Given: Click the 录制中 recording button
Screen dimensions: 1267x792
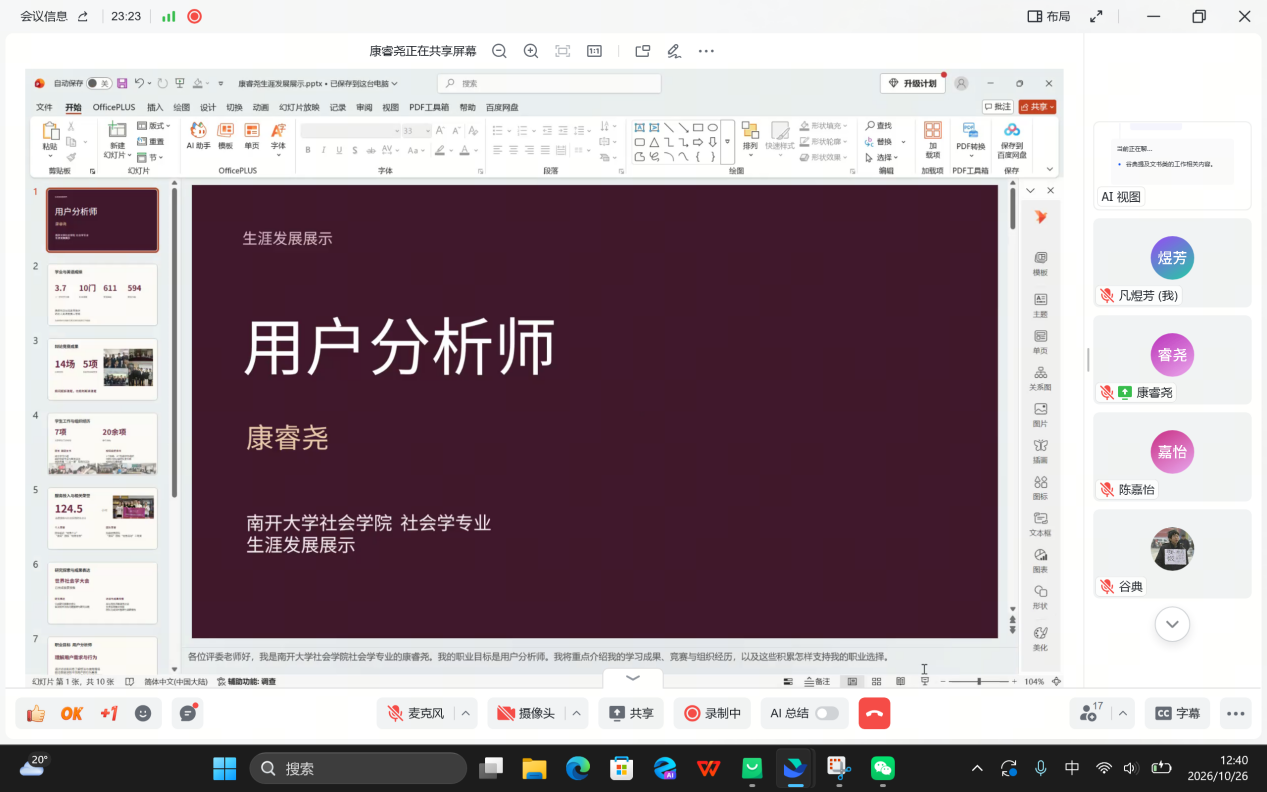Looking at the screenshot, I should tap(712, 713).
